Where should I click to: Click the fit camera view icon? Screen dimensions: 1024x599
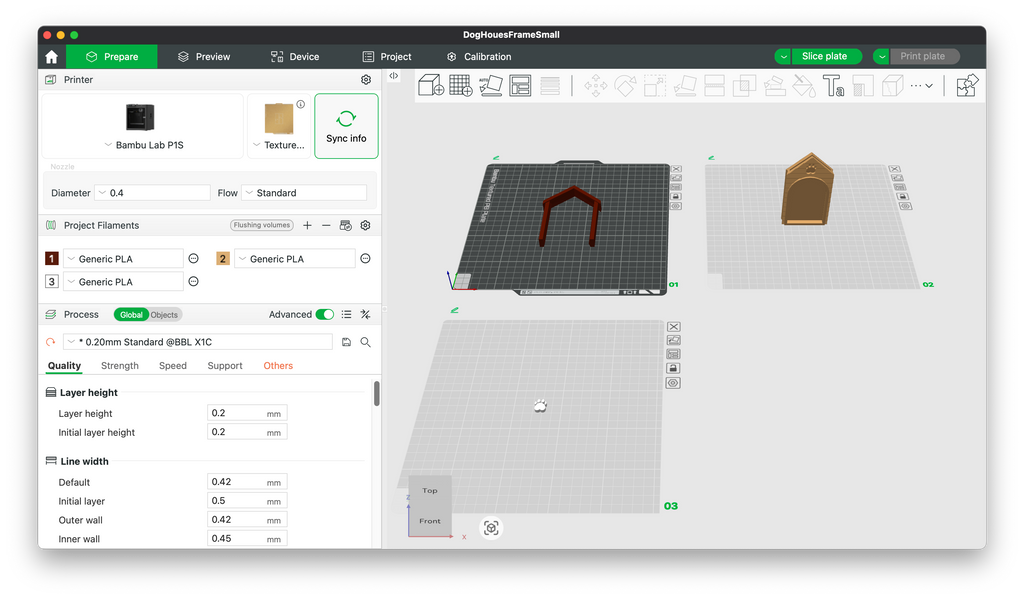click(x=491, y=528)
